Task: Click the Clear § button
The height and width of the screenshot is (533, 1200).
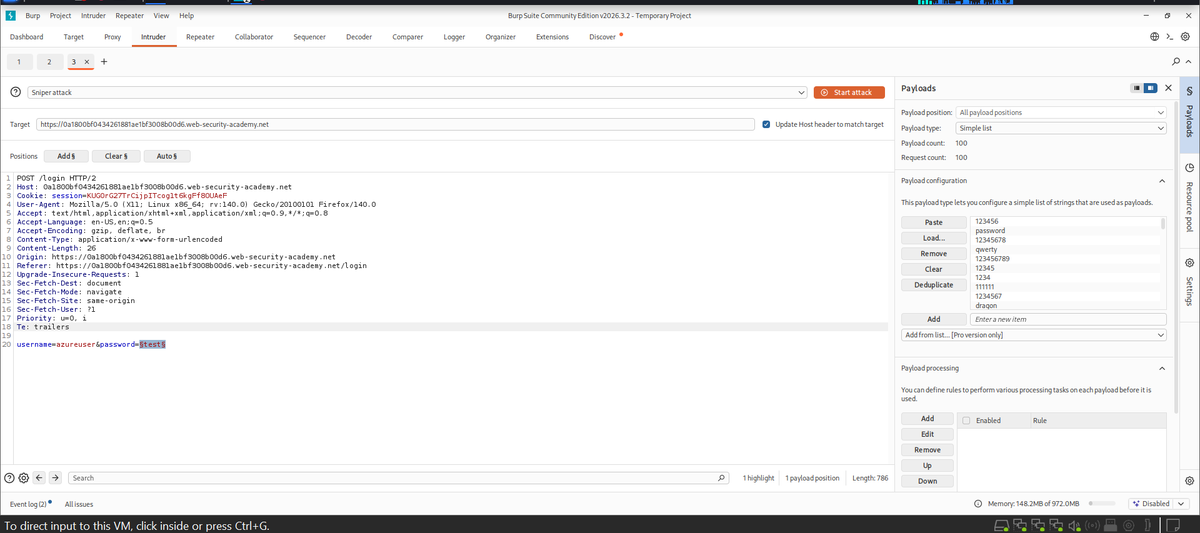Action: coord(116,156)
